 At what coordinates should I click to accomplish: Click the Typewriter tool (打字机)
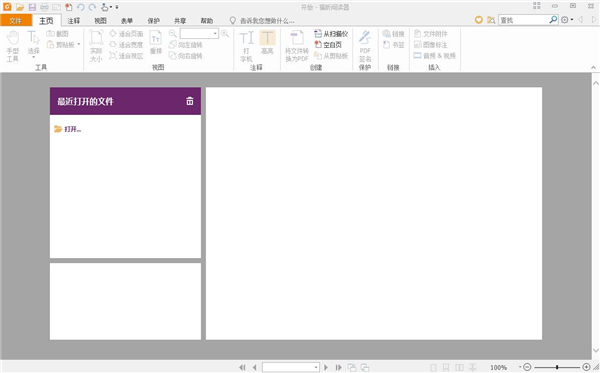(x=246, y=46)
